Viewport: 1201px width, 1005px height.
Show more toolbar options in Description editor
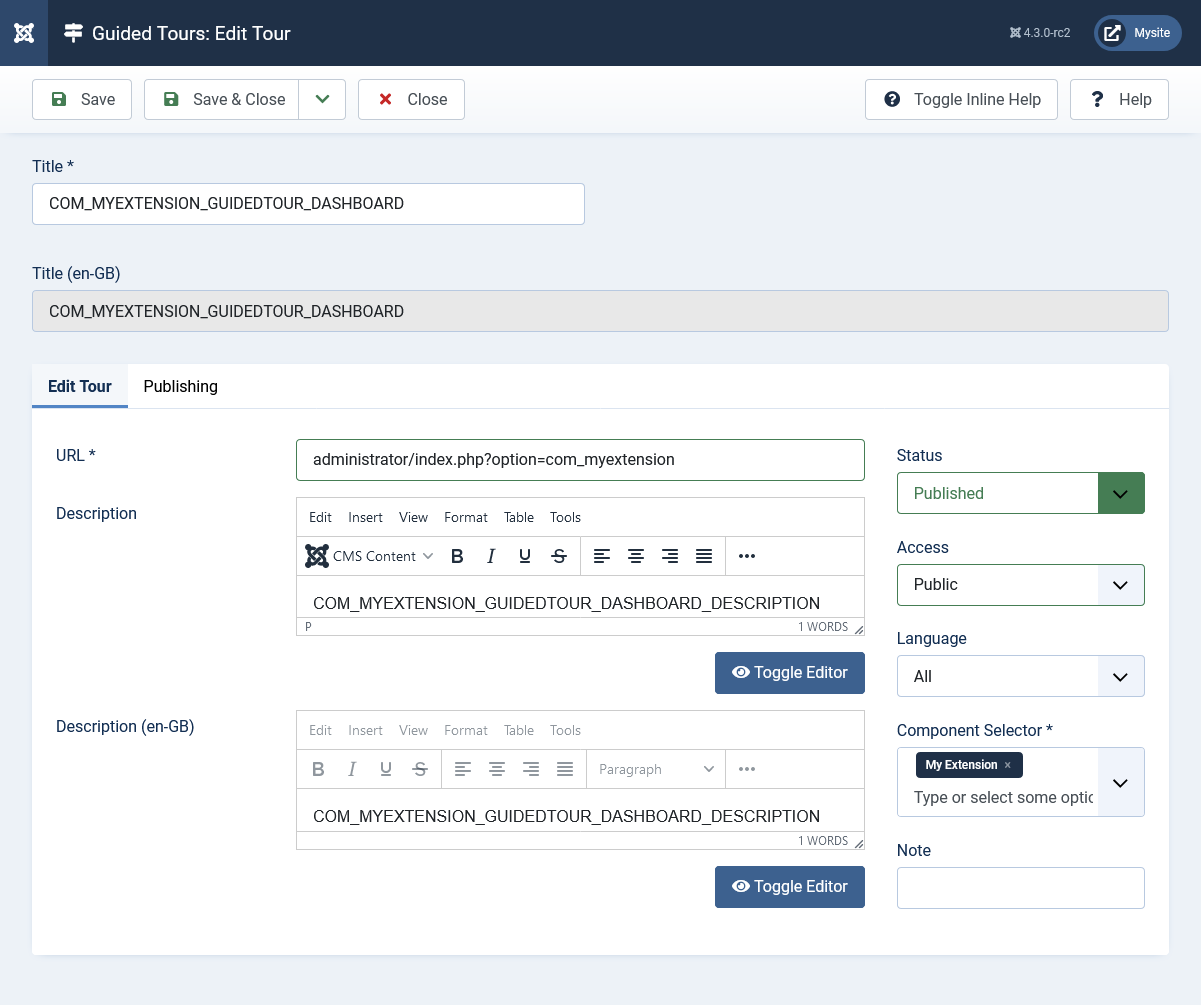click(746, 556)
